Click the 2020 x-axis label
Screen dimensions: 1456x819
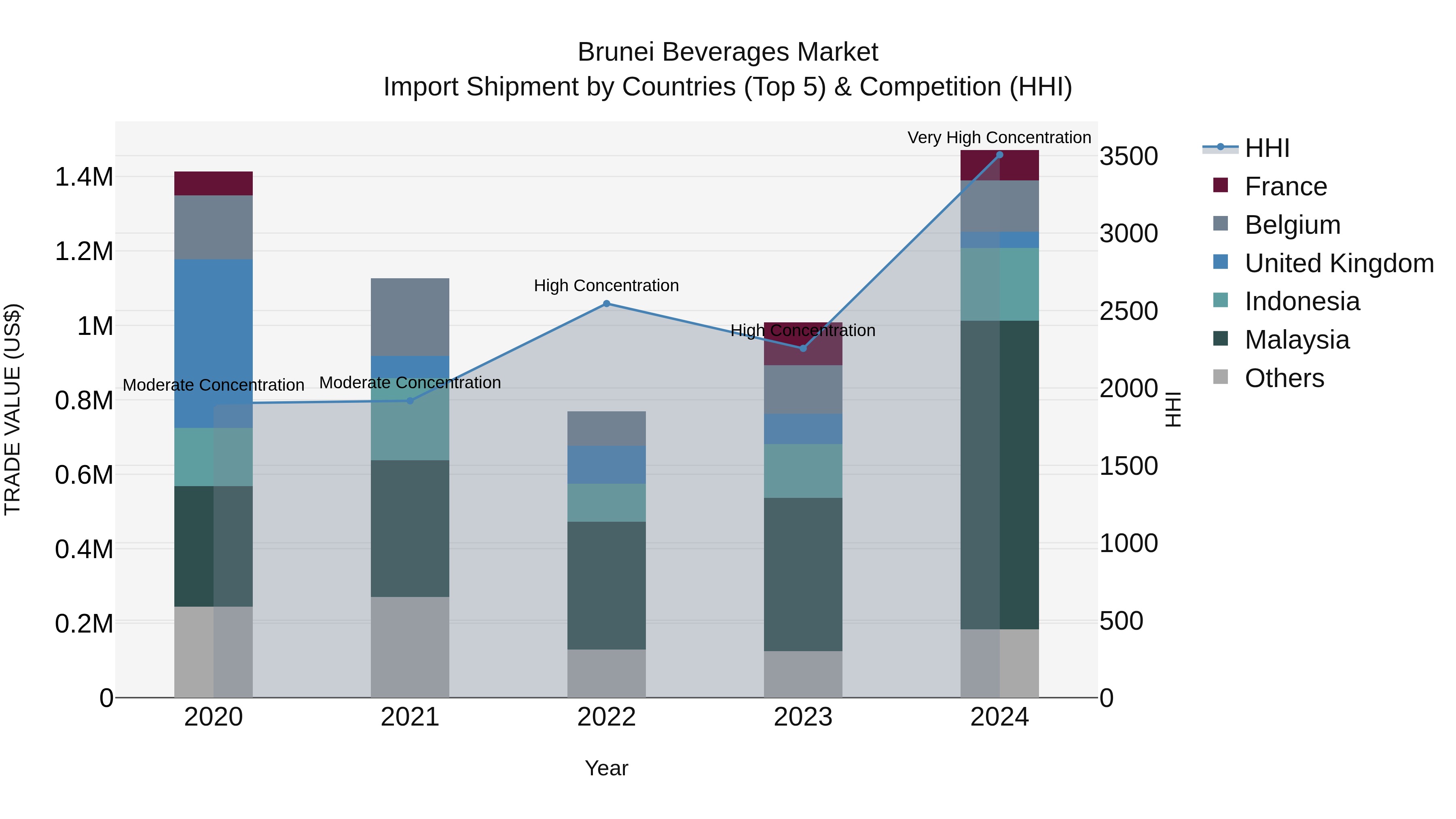214,717
